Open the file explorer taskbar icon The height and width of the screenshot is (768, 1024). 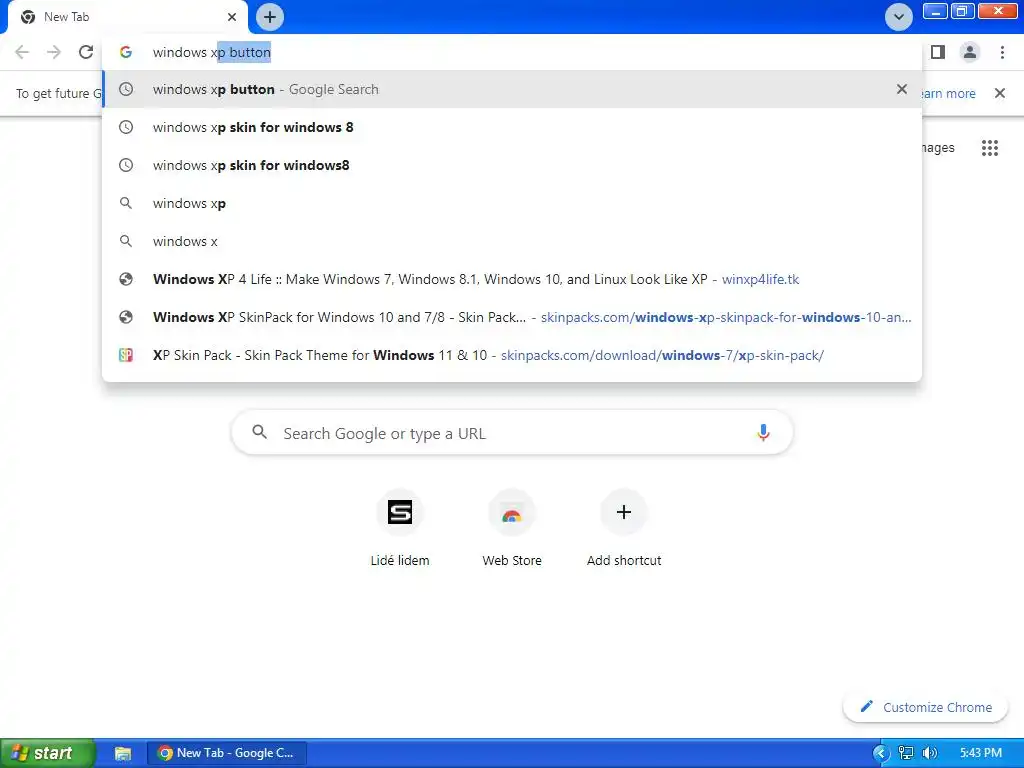[x=123, y=753]
